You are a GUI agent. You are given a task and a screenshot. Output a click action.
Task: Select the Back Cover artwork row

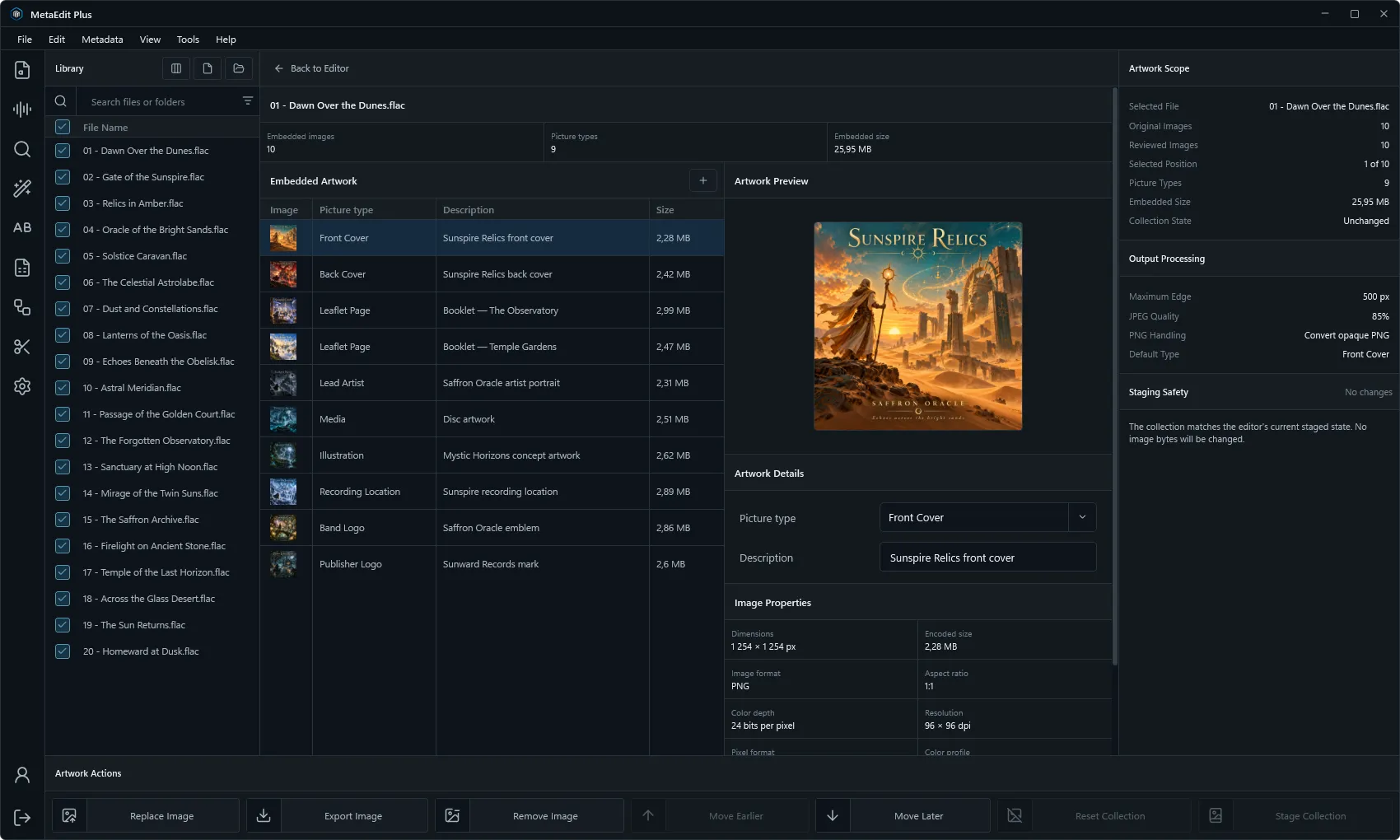tap(492, 274)
